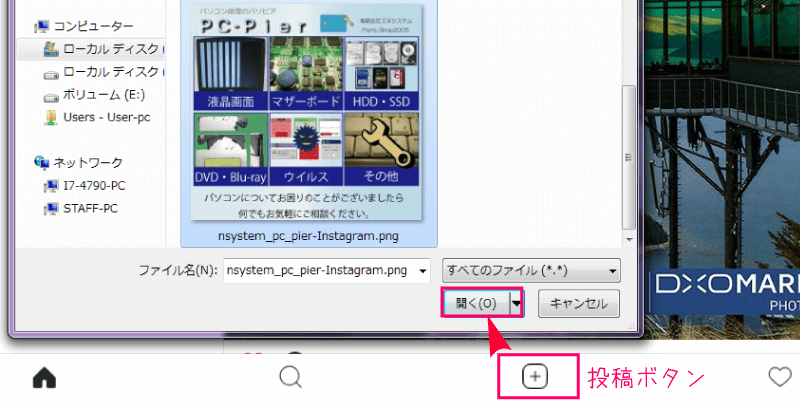Click the キャンセル button
Image resolution: width=800 pixels, height=409 pixels.
pyautogui.click(x=579, y=303)
